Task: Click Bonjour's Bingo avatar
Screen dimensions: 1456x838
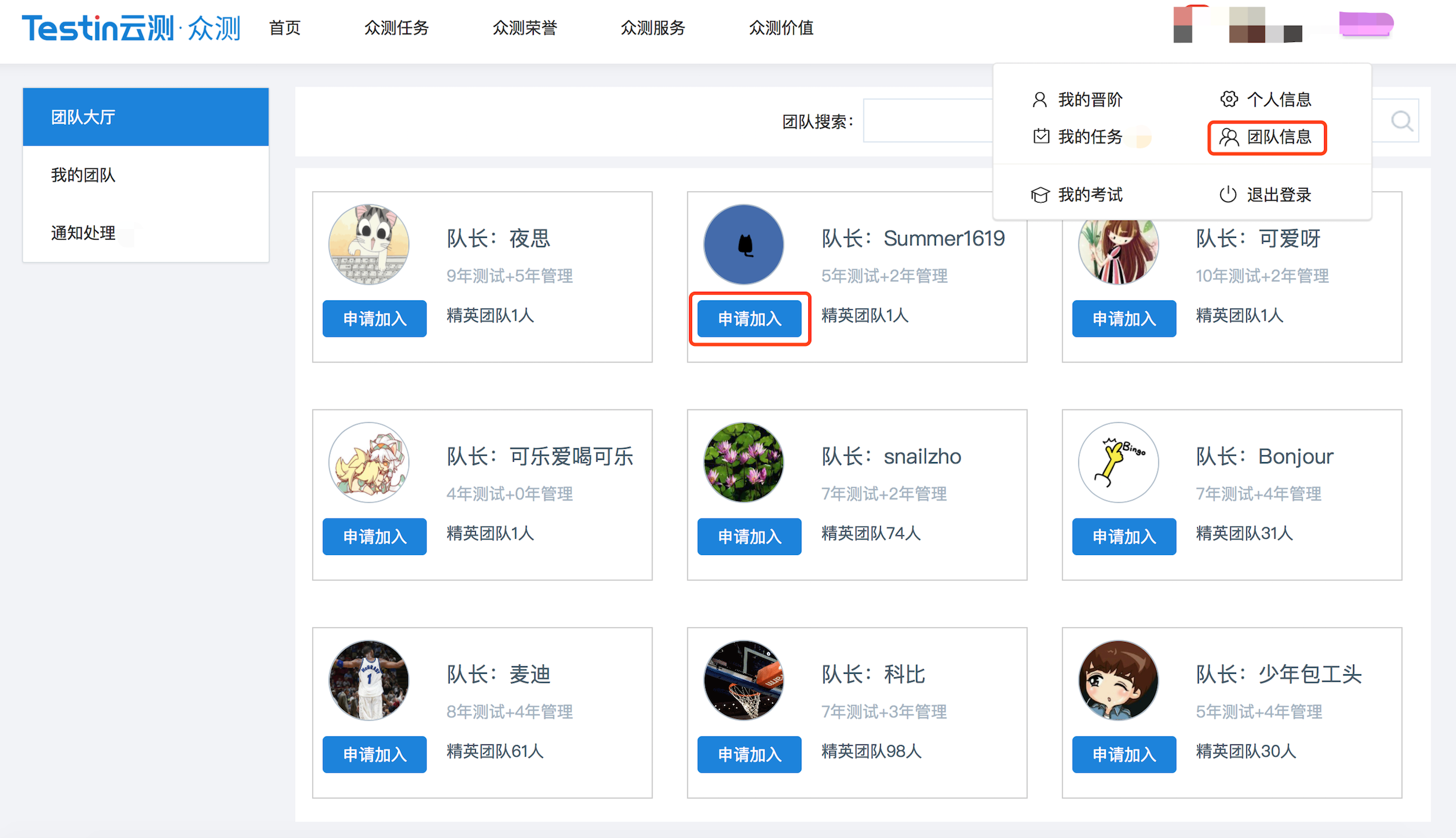Action: (x=1118, y=462)
